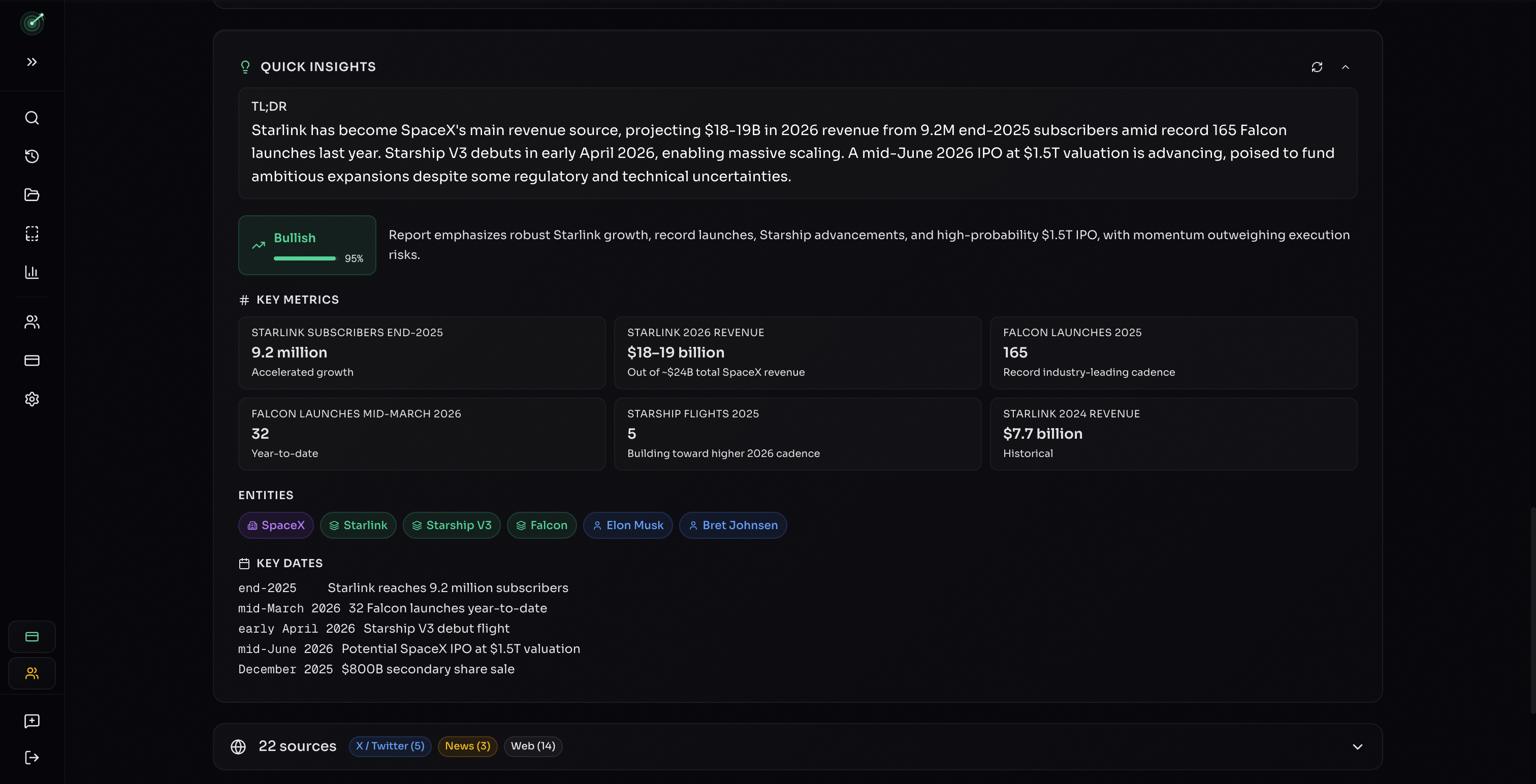Click the log out icon at bottom

pos(31,757)
